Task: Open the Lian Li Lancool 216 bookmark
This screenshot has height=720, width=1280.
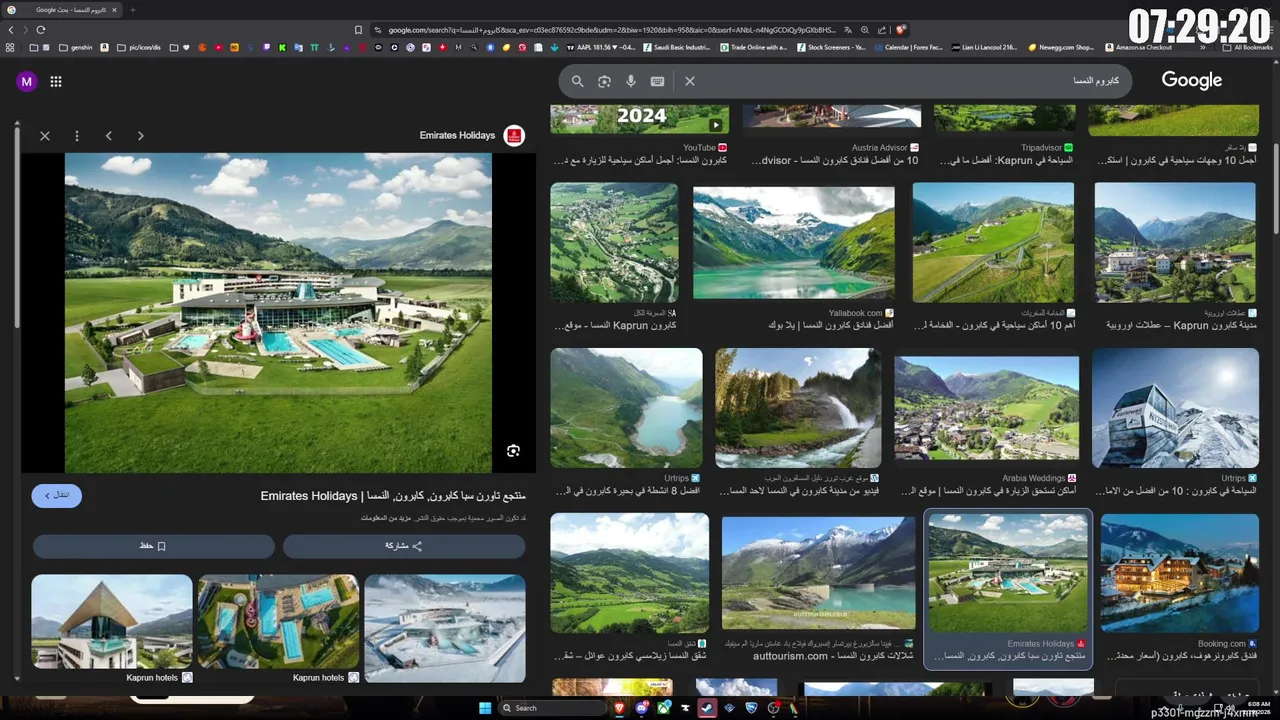Action: 983,47
